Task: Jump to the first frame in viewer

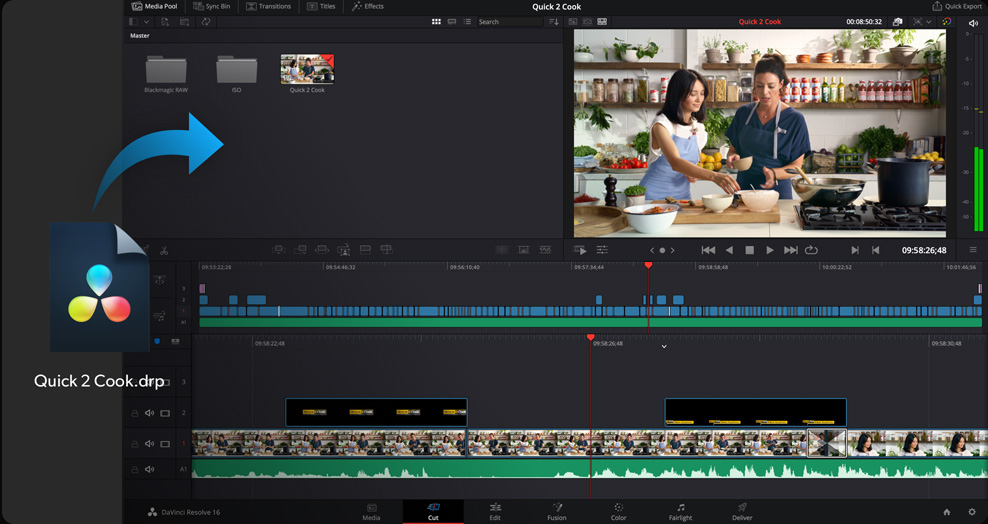Action: point(708,250)
